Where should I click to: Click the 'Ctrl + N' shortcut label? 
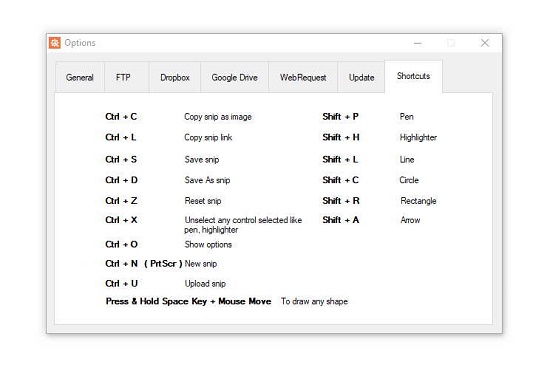(x=121, y=264)
